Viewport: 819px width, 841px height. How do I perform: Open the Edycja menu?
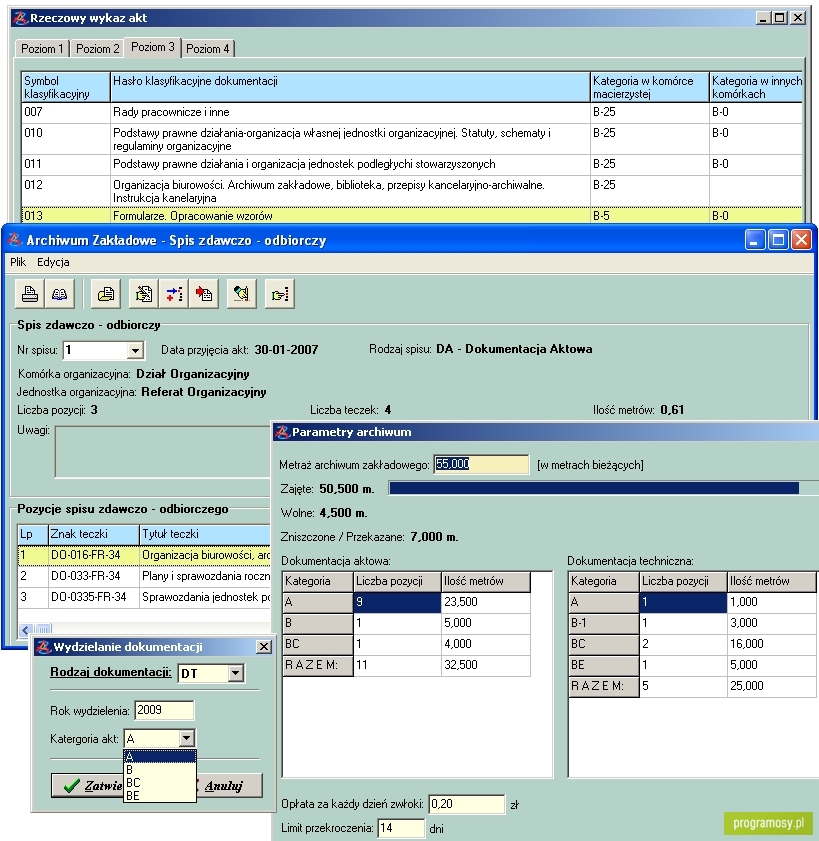(x=53, y=262)
